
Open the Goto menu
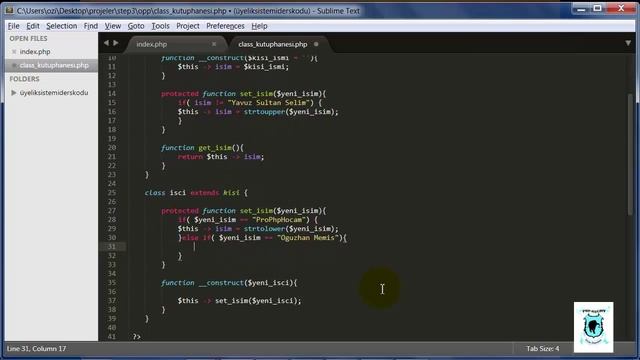[x=136, y=26]
